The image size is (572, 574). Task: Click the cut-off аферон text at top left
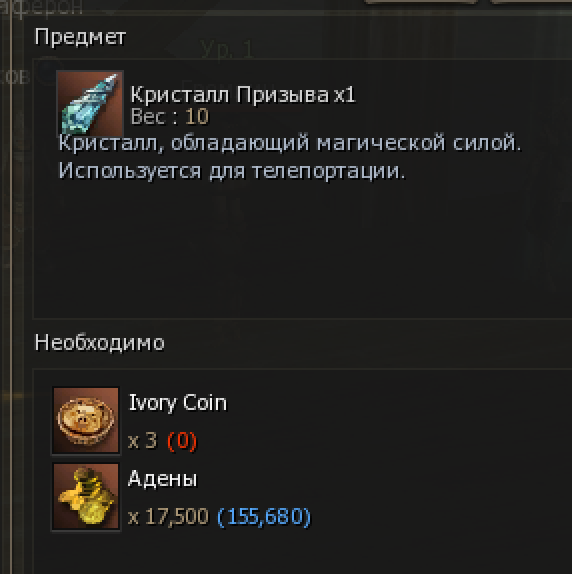[x=41, y=7]
